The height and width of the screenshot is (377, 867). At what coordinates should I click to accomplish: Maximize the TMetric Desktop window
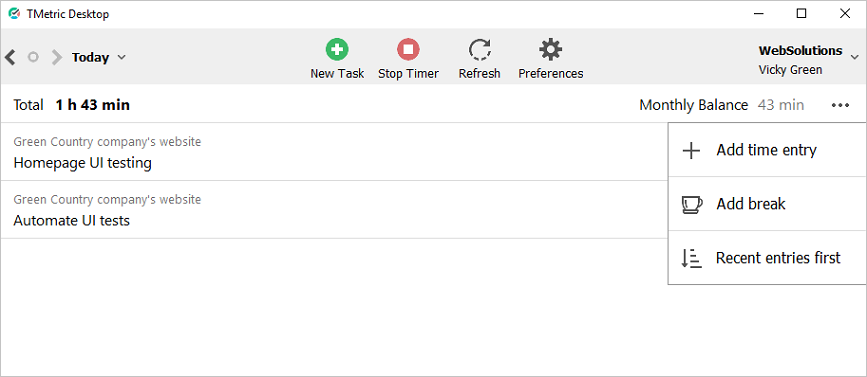click(x=801, y=14)
